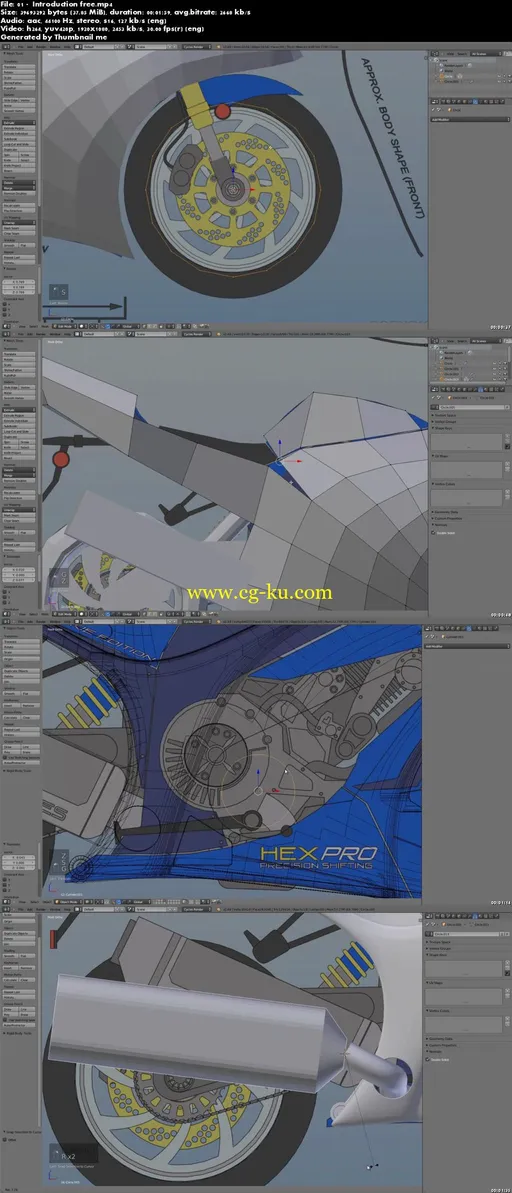This screenshot has height=1193, width=512.
Task: Open Add Modifier dropdown in front-wheel frame
Action: pos(470,119)
